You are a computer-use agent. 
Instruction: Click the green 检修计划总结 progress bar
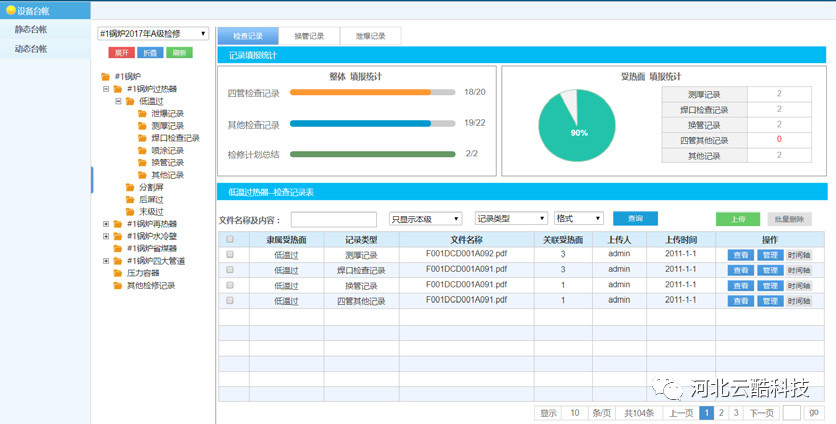point(372,154)
